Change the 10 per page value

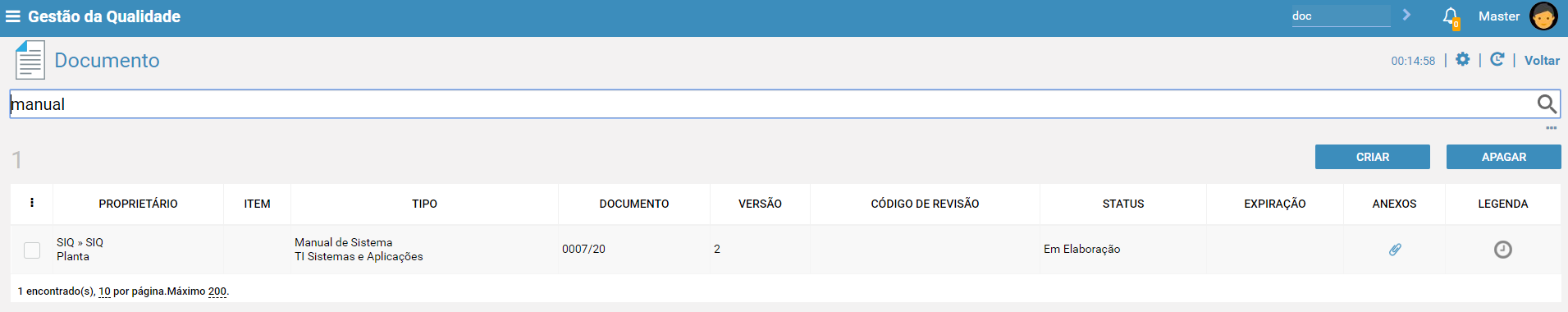104,291
